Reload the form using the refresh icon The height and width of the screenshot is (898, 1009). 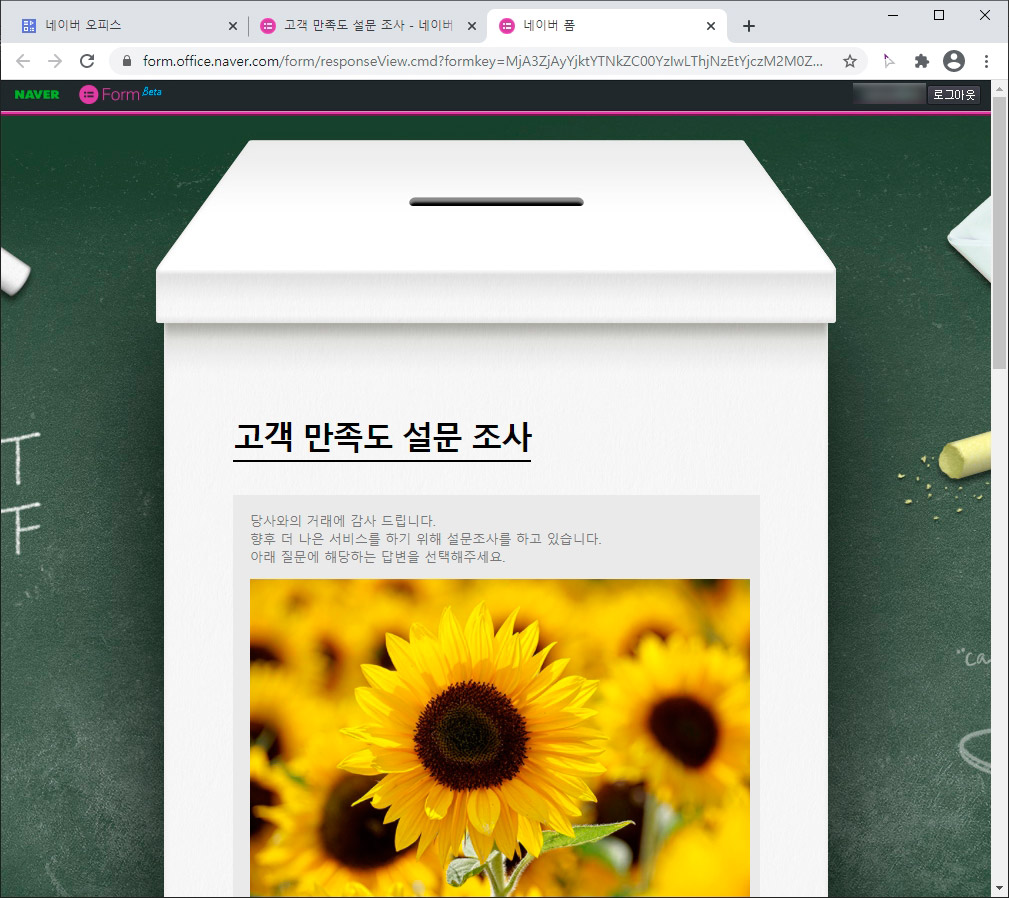point(87,61)
